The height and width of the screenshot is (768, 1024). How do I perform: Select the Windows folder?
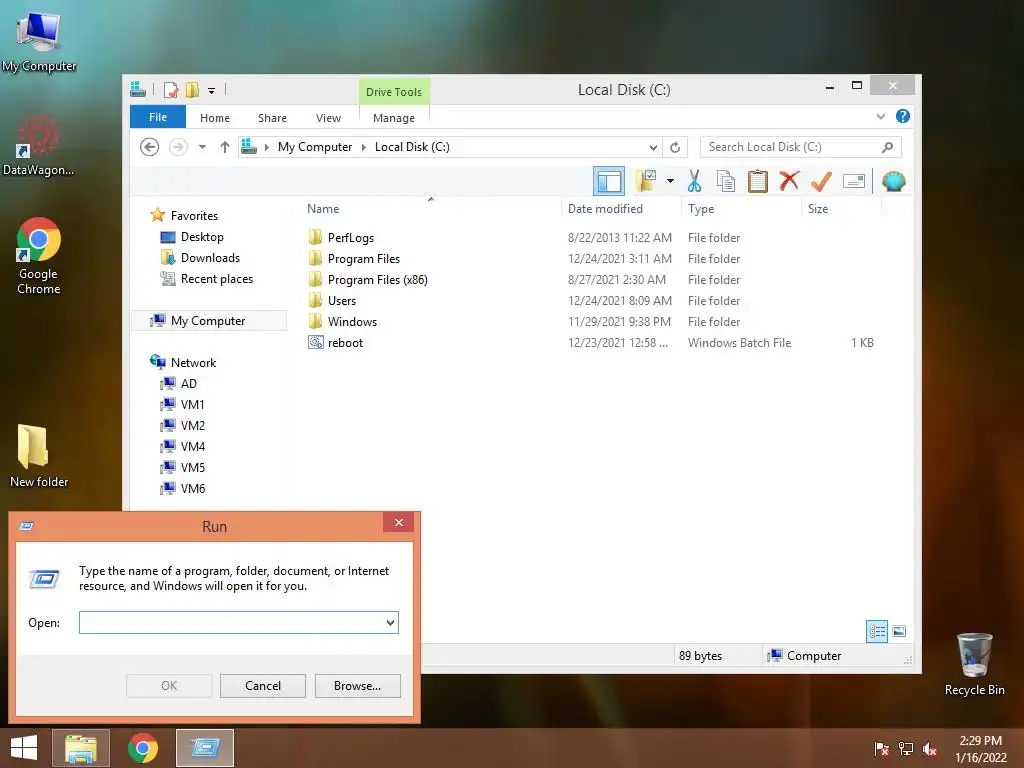[352, 321]
